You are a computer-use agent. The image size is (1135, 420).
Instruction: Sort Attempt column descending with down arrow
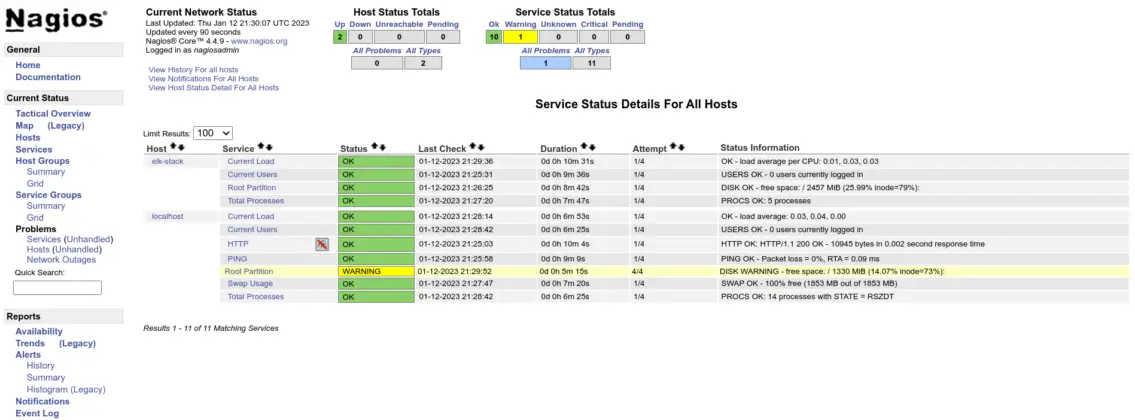pyautogui.click(x=681, y=148)
